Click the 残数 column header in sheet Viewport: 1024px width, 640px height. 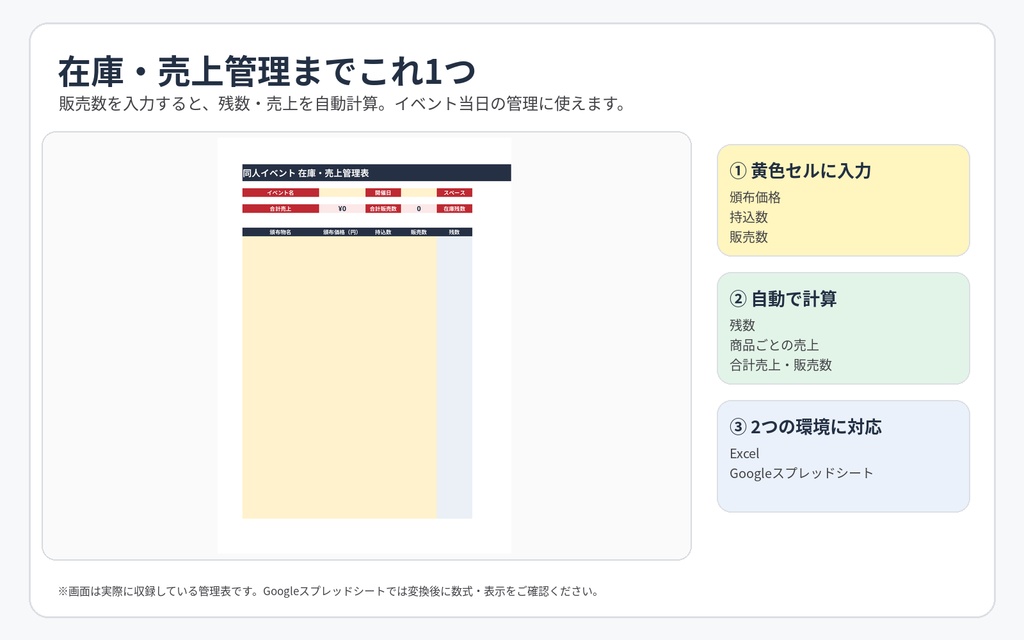(455, 232)
